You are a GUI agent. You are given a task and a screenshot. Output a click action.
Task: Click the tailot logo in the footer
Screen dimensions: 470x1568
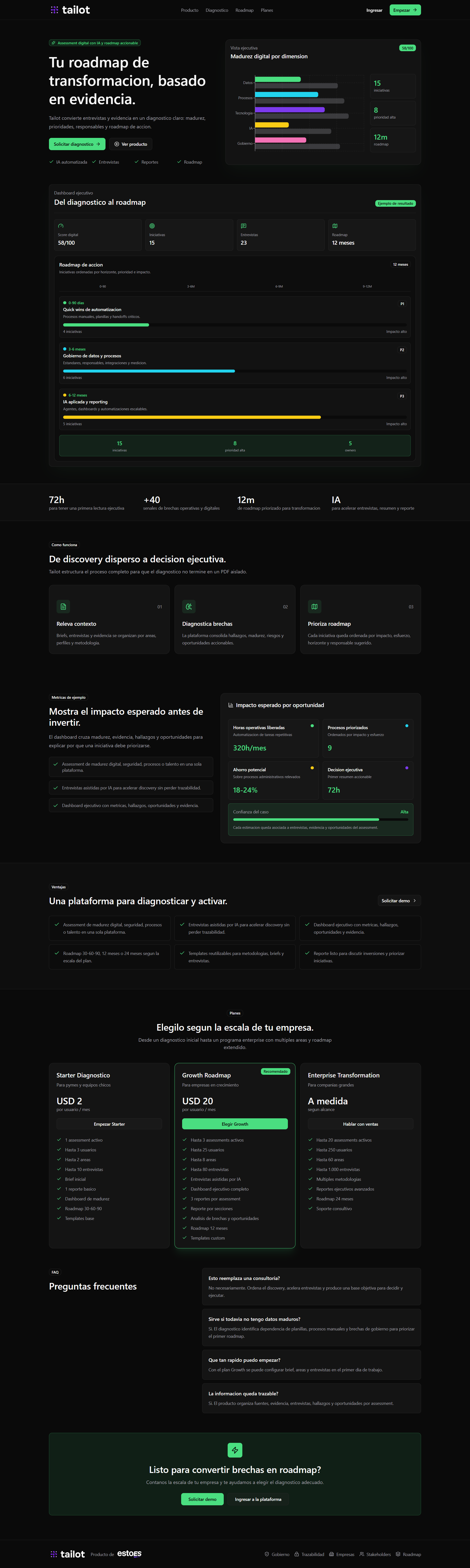tap(68, 1554)
